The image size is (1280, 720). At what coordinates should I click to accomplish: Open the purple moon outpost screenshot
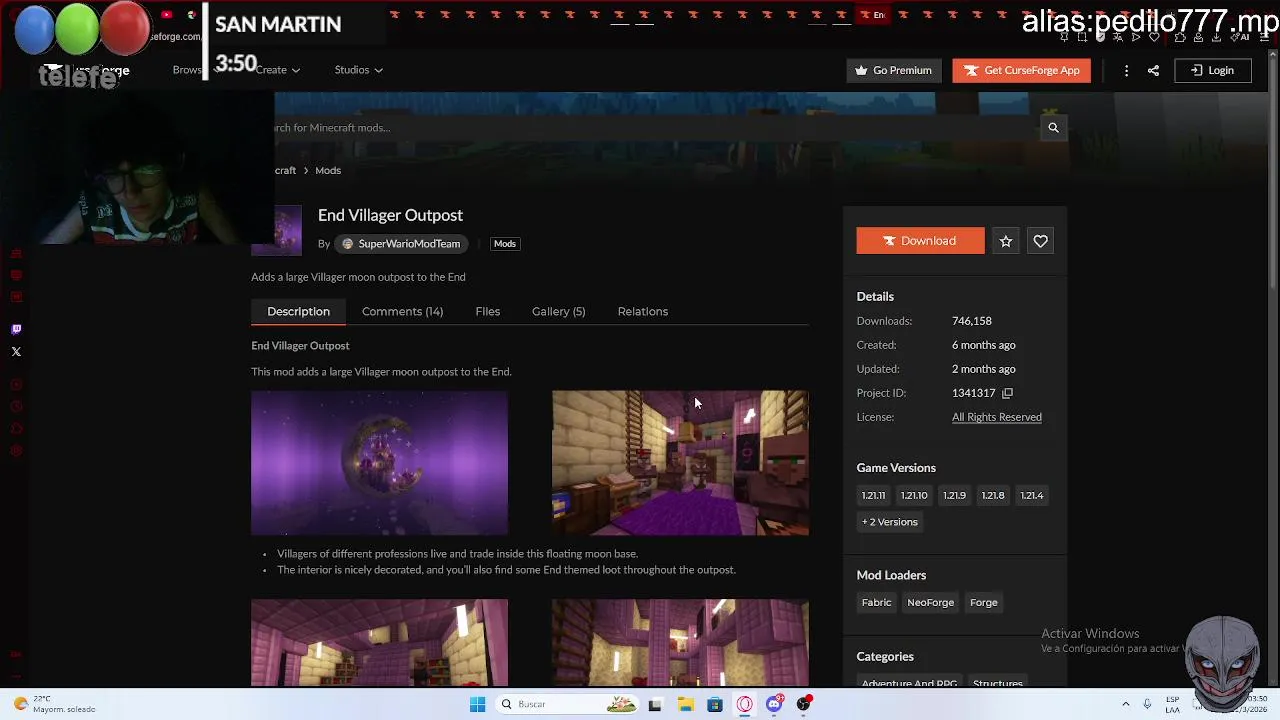(379, 462)
